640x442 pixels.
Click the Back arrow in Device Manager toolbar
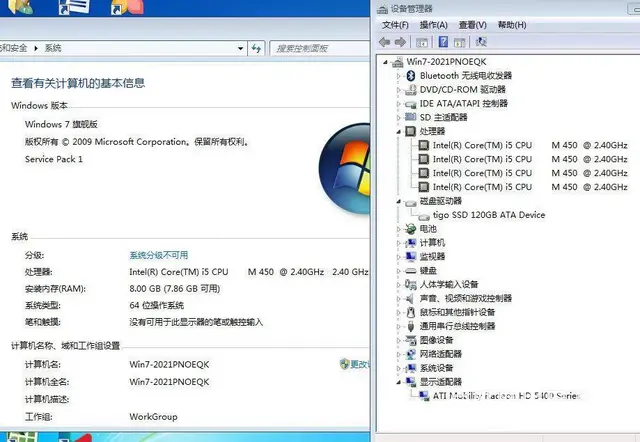coord(384,42)
